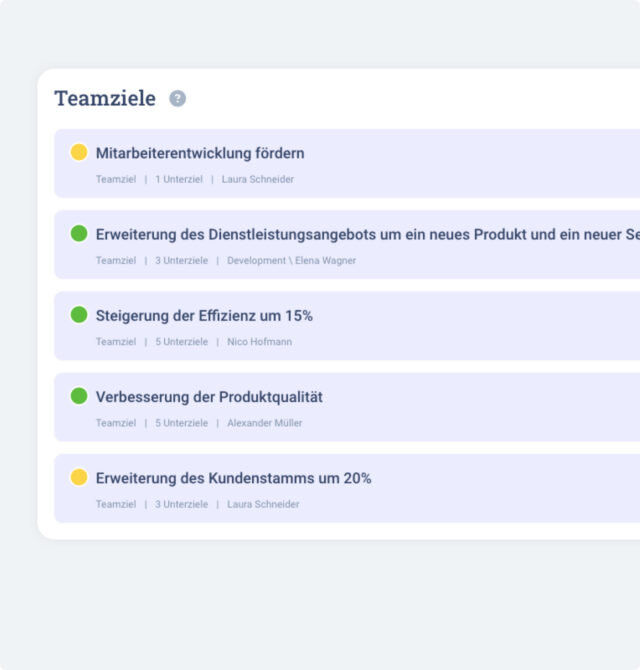Click green status dot of Dienstleistungsangebots goal
Image resolution: width=640 pixels, height=670 pixels.
pos(79,233)
